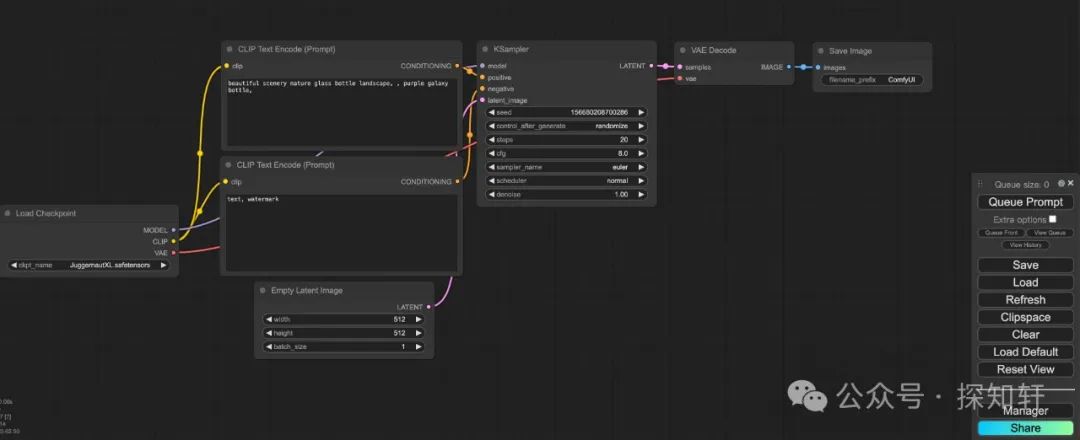The image size is (1080, 440).
Task: Click CONDITIONING output of top CLIP Text Encode
Action: point(457,66)
